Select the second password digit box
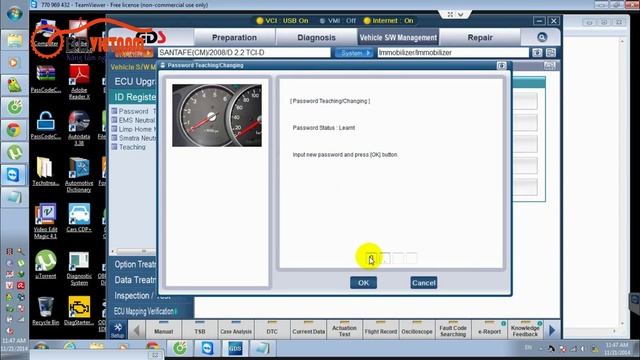Viewport: 640px width, 360px height. click(x=384, y=258)
